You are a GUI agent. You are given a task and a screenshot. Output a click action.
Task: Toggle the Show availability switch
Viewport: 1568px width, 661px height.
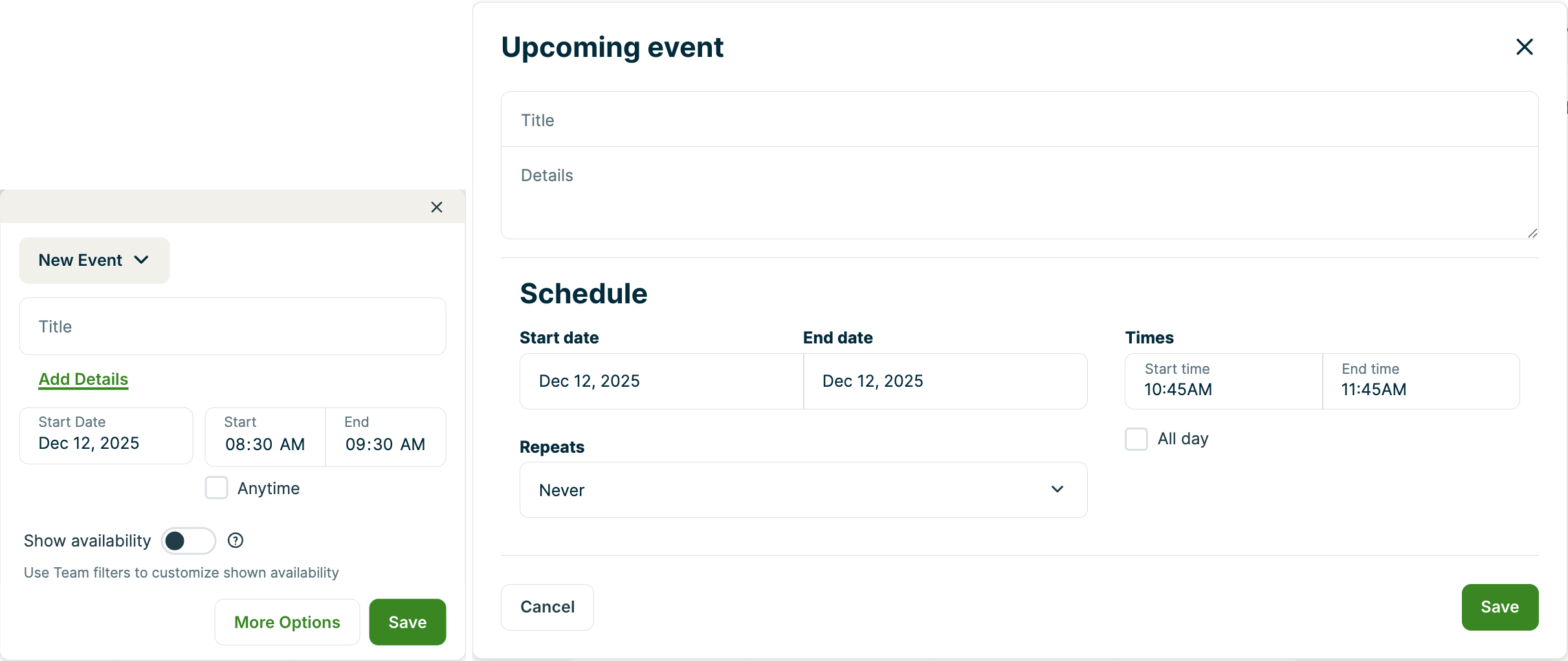[187, 540]
